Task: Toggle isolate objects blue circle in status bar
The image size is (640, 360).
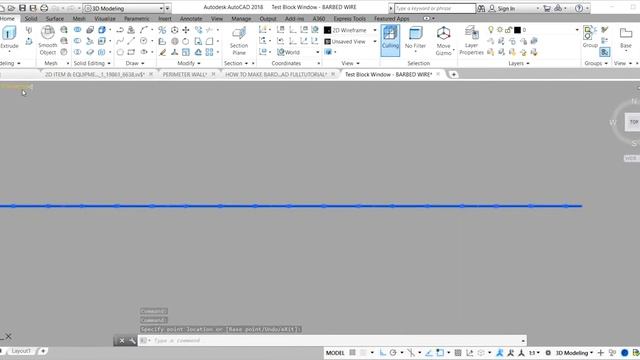Action: point(624,353)
